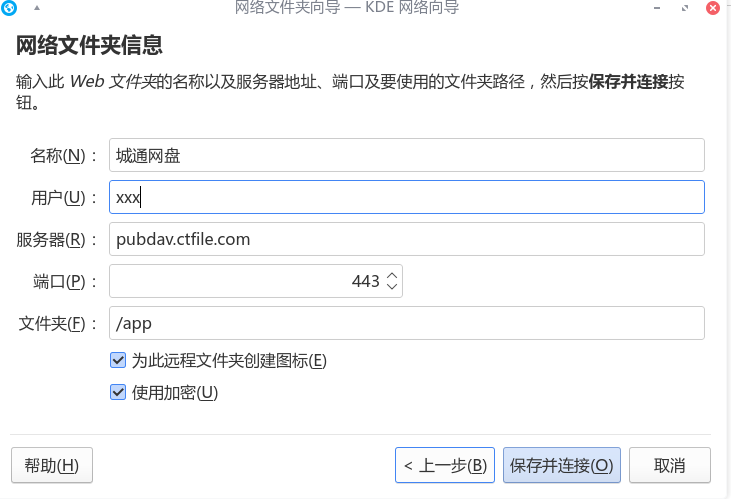
Task: Focus the 文件夹 field containing /app
Action: coord(407,323)
